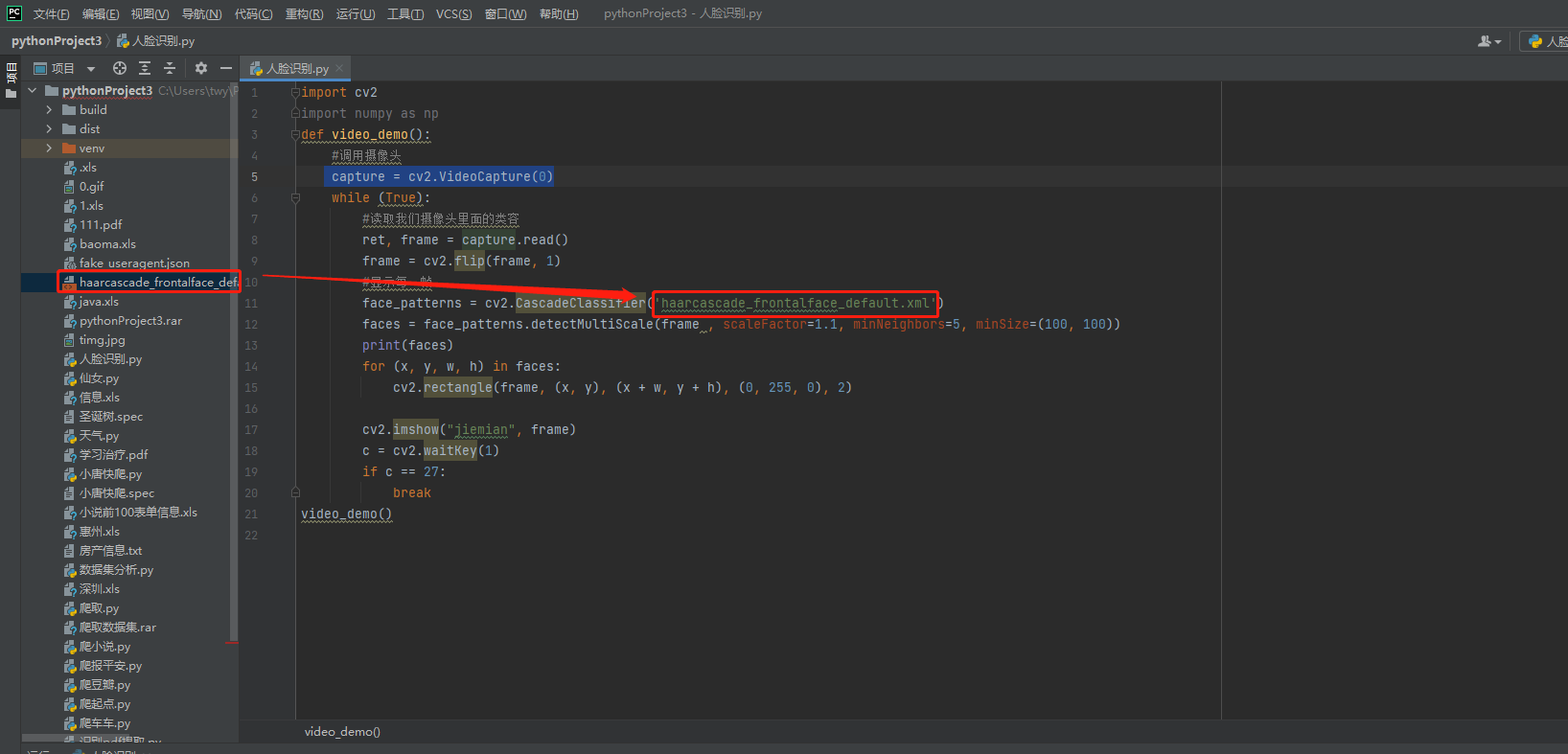Open the Python run configuration selector
This screenshot has height=754, width=1568.
click(1544, 41)
